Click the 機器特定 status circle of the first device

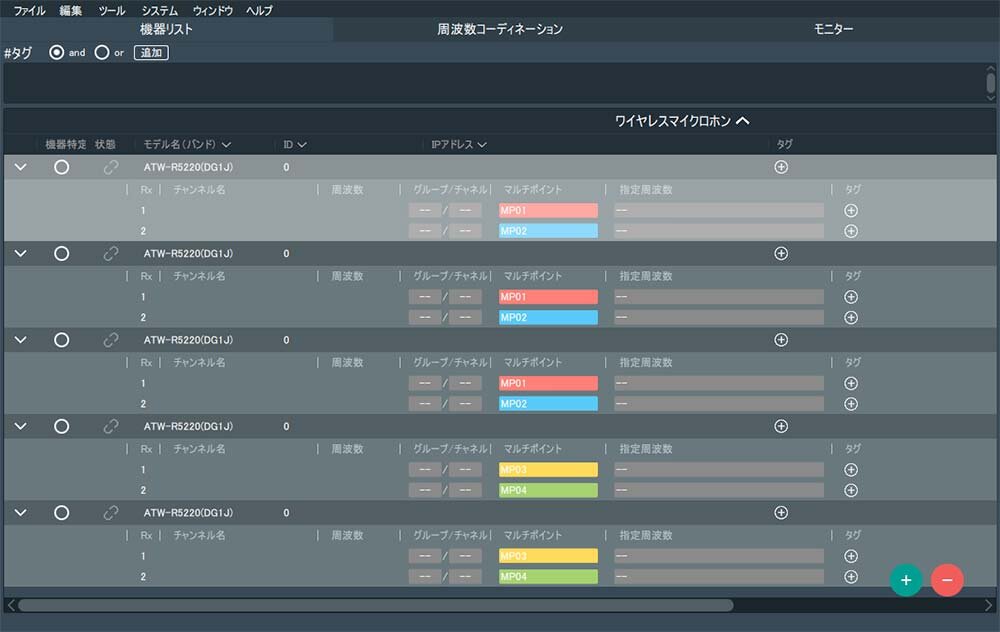click(x=62, y=167)
